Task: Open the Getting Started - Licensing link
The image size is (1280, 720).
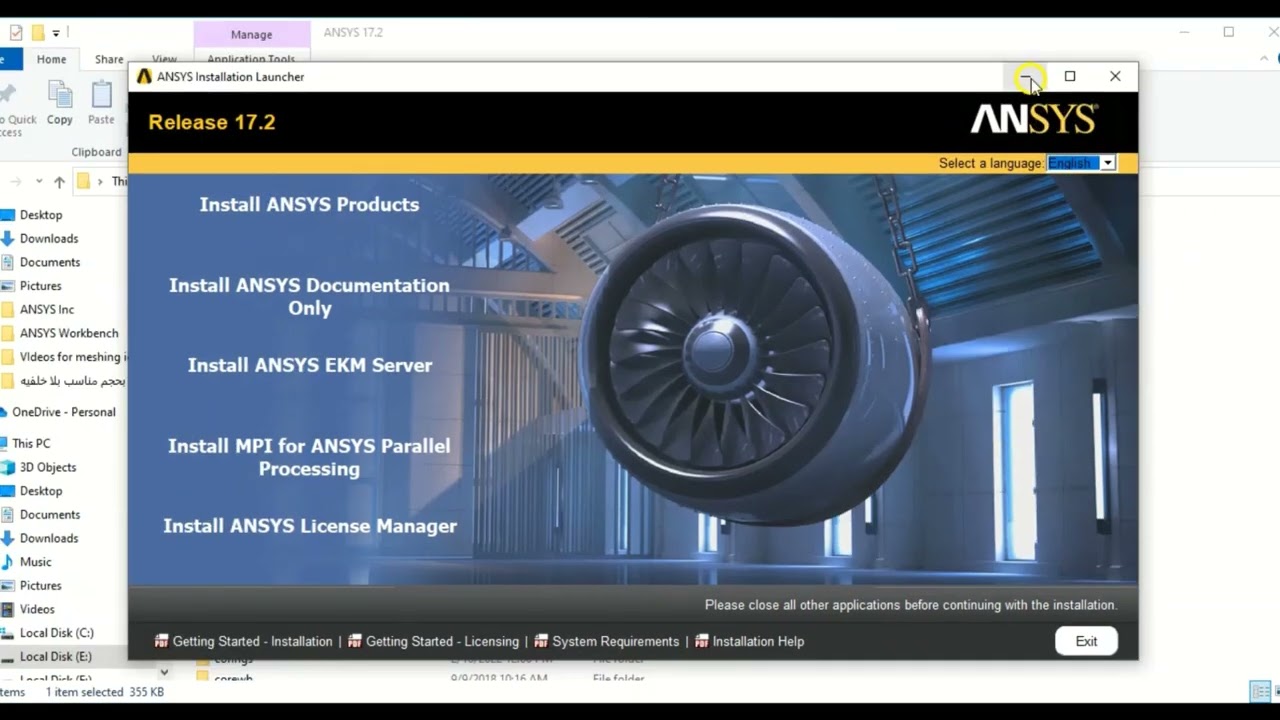Action: (x=442, y=642)
